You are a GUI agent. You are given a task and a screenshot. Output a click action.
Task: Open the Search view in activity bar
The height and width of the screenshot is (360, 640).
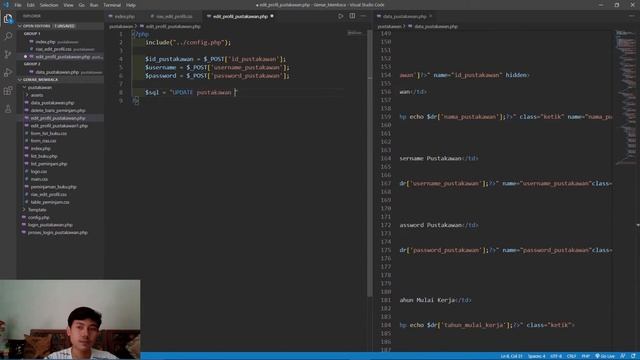click(8, 36)
